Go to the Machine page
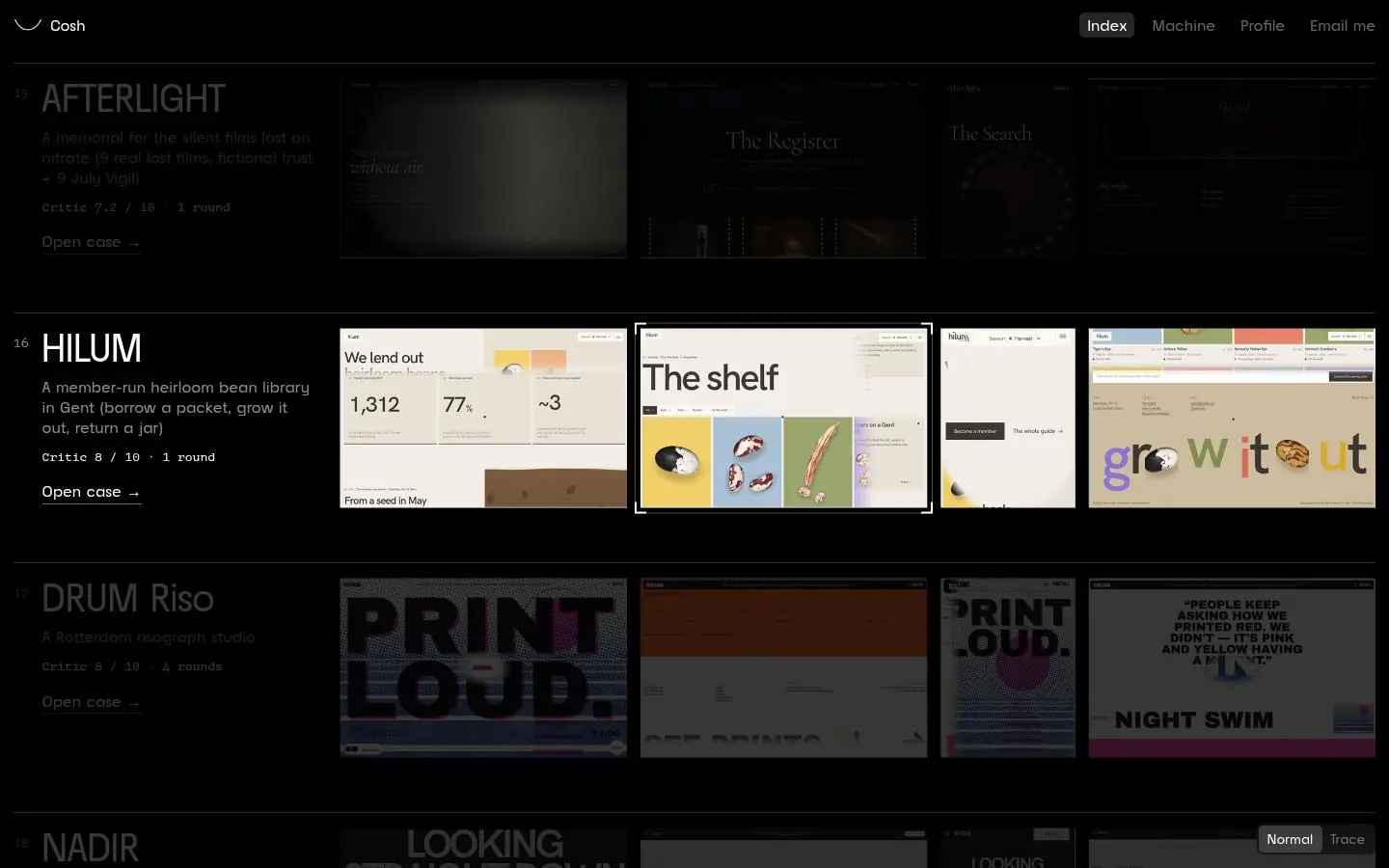 (x=1183, y=26)
